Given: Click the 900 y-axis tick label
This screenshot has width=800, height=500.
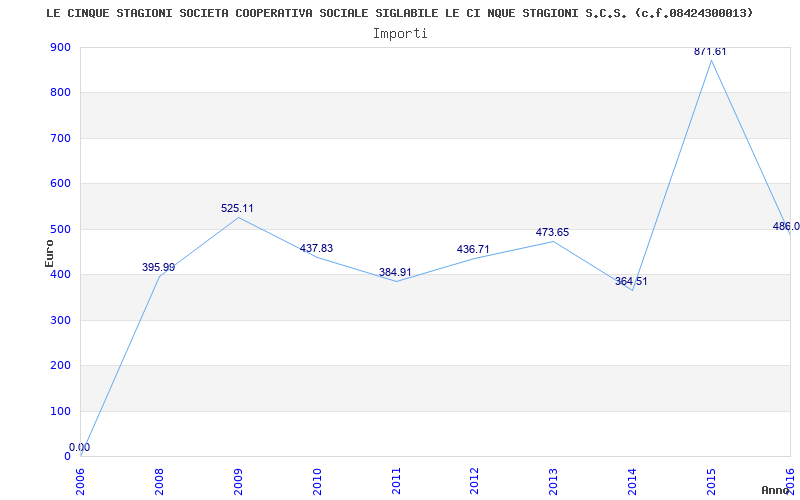Looking at the screenshot, I should 60,47.
